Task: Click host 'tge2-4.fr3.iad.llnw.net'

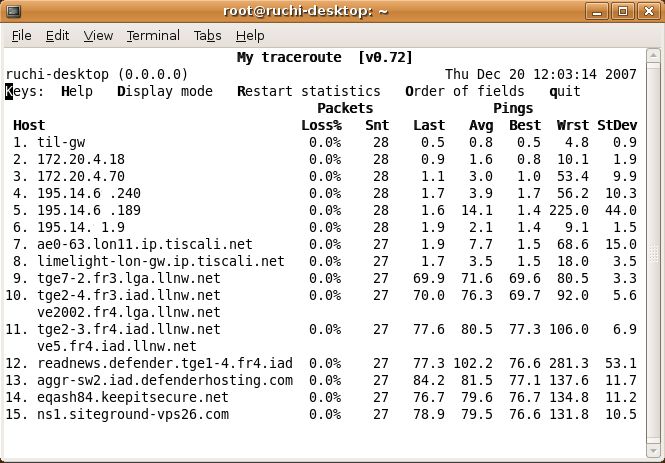Action: 129,296
